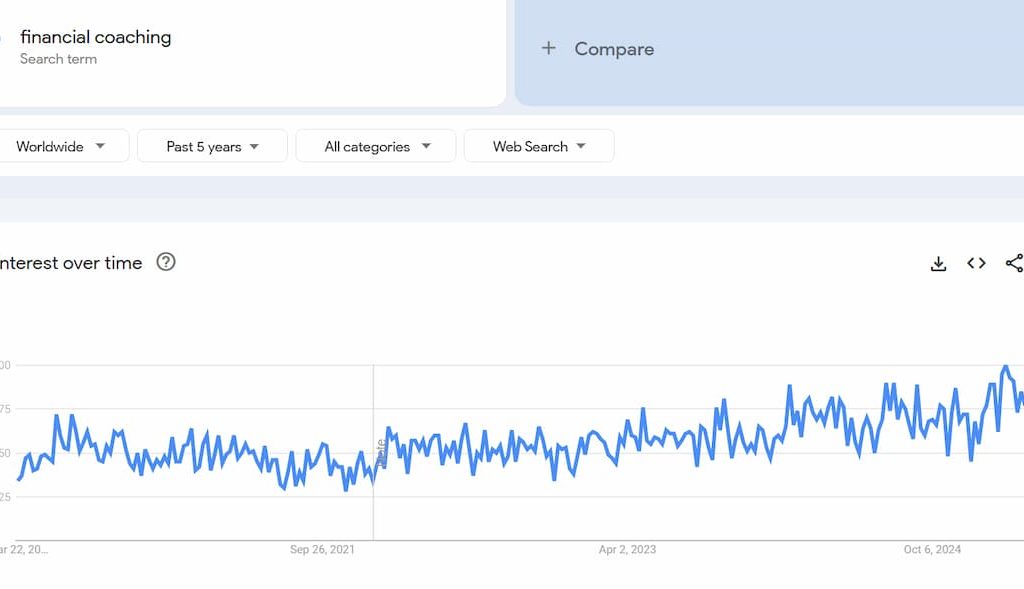
Task: Open the Interest over time help tooltip
Action: [x=166, y=262]
